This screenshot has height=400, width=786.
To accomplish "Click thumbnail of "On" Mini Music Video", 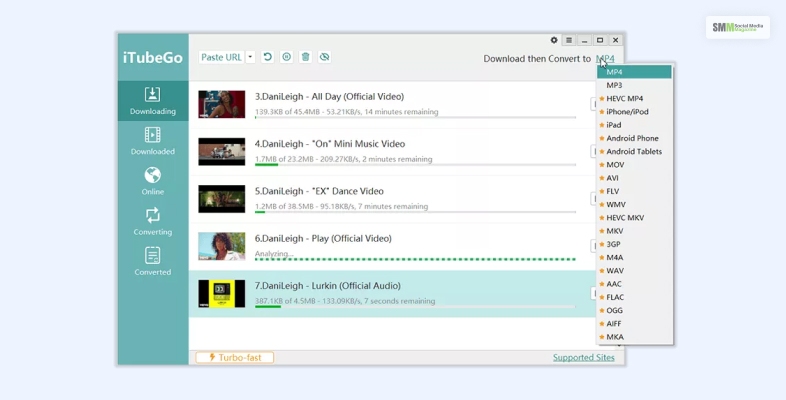I will (222, 151).
